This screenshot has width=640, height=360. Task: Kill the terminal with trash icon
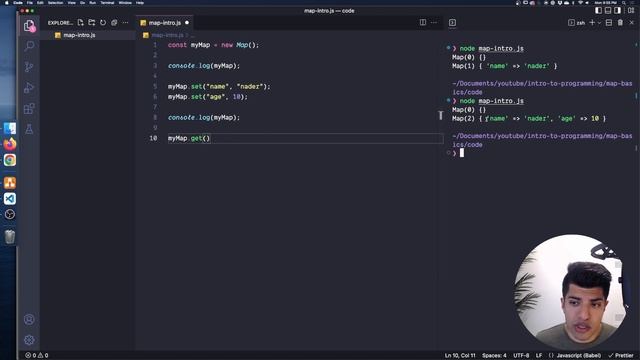coord(620,22)
